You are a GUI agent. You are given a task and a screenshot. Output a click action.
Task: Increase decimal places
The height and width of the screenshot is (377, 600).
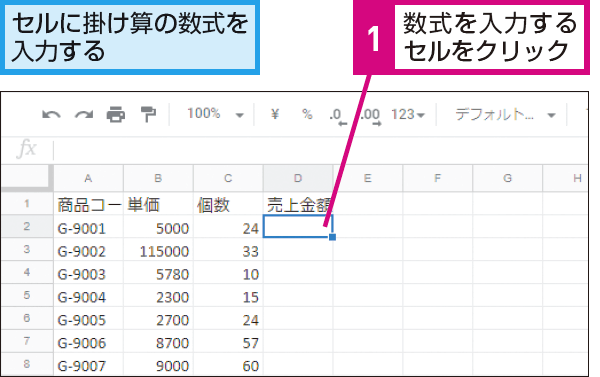click(370, 116)
